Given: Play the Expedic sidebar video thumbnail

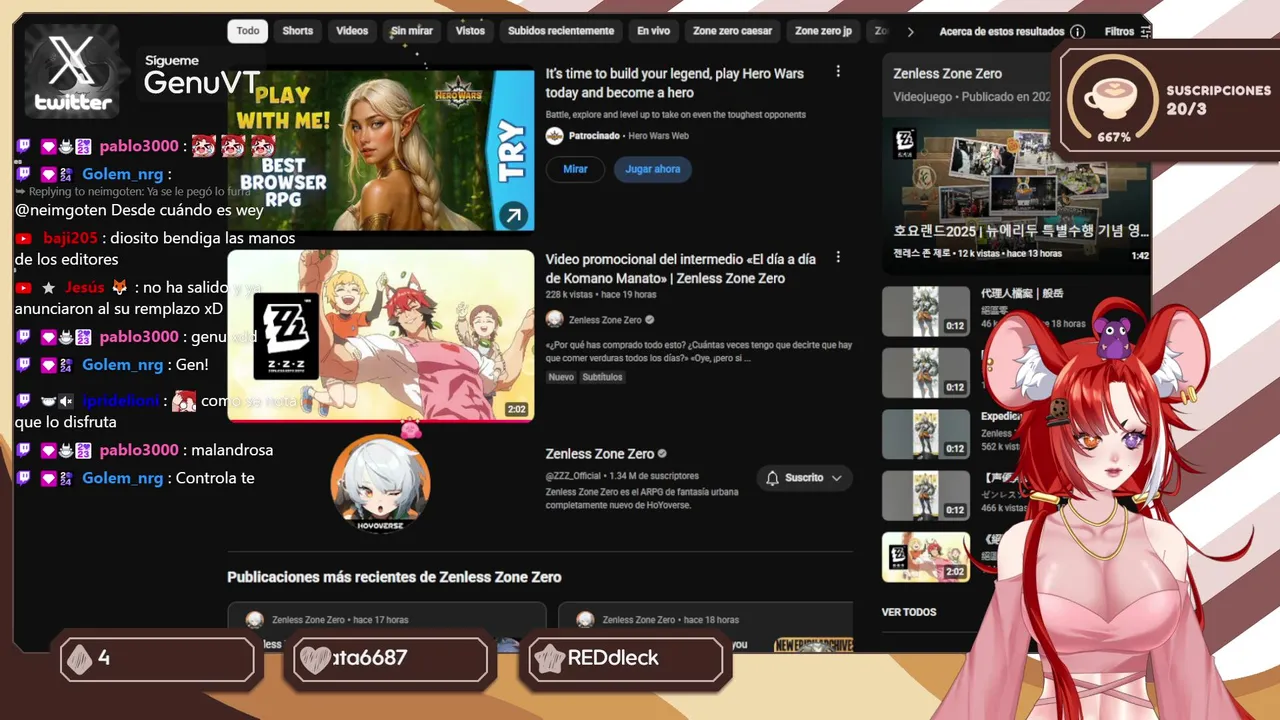Looking at the screenshot, I should (926, 433).
